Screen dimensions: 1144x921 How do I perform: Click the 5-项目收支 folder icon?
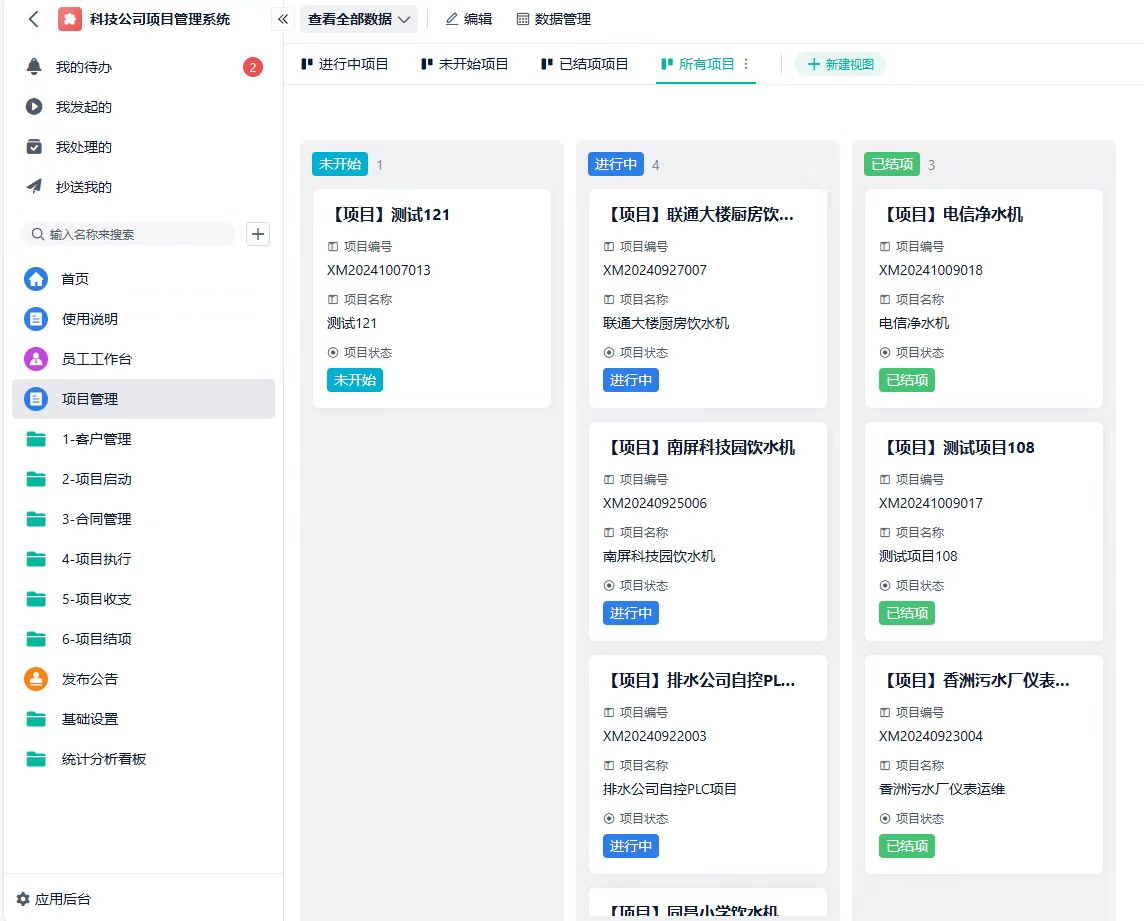click(x=36, y=599)
